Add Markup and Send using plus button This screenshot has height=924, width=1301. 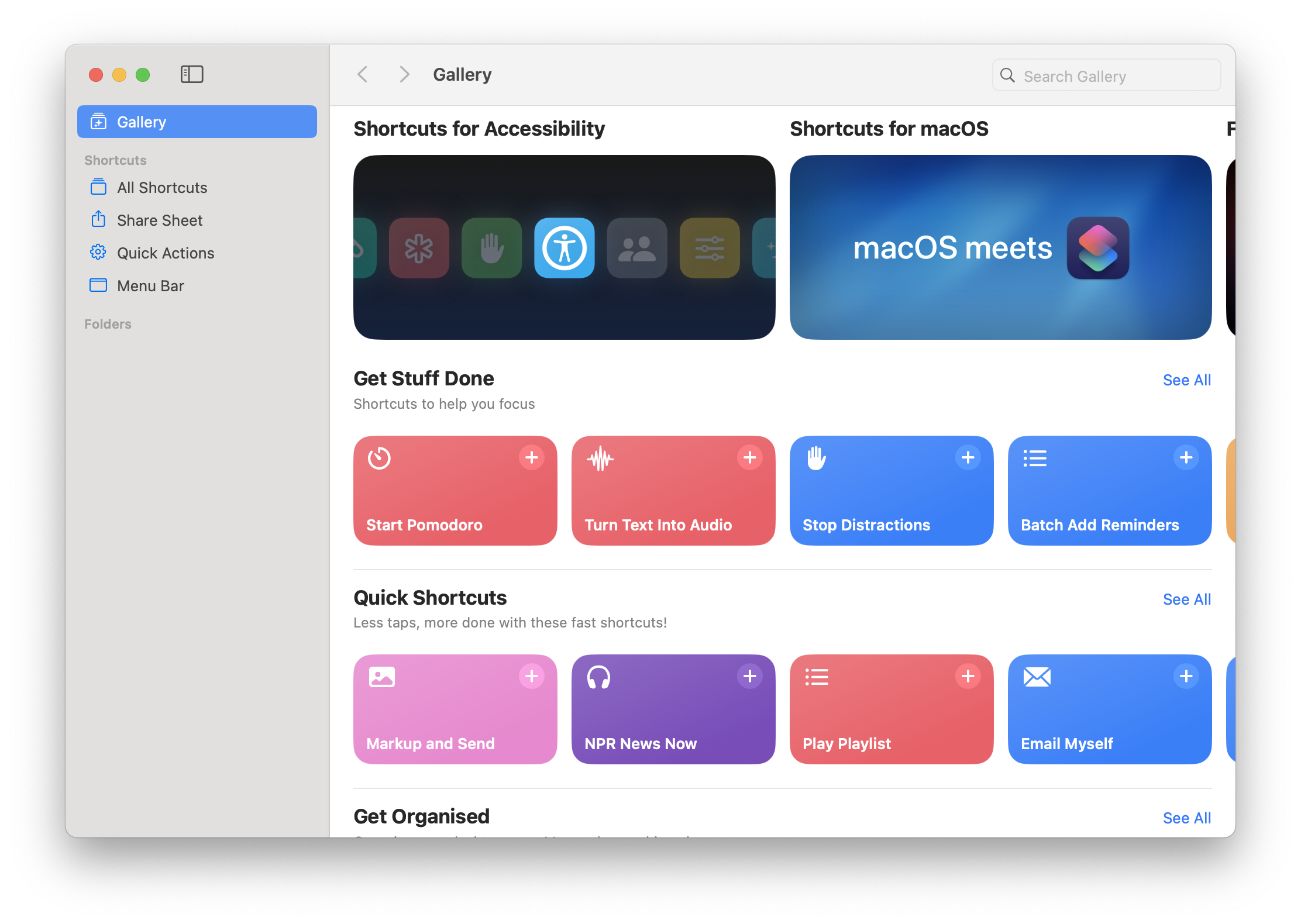tap(531, 676)
